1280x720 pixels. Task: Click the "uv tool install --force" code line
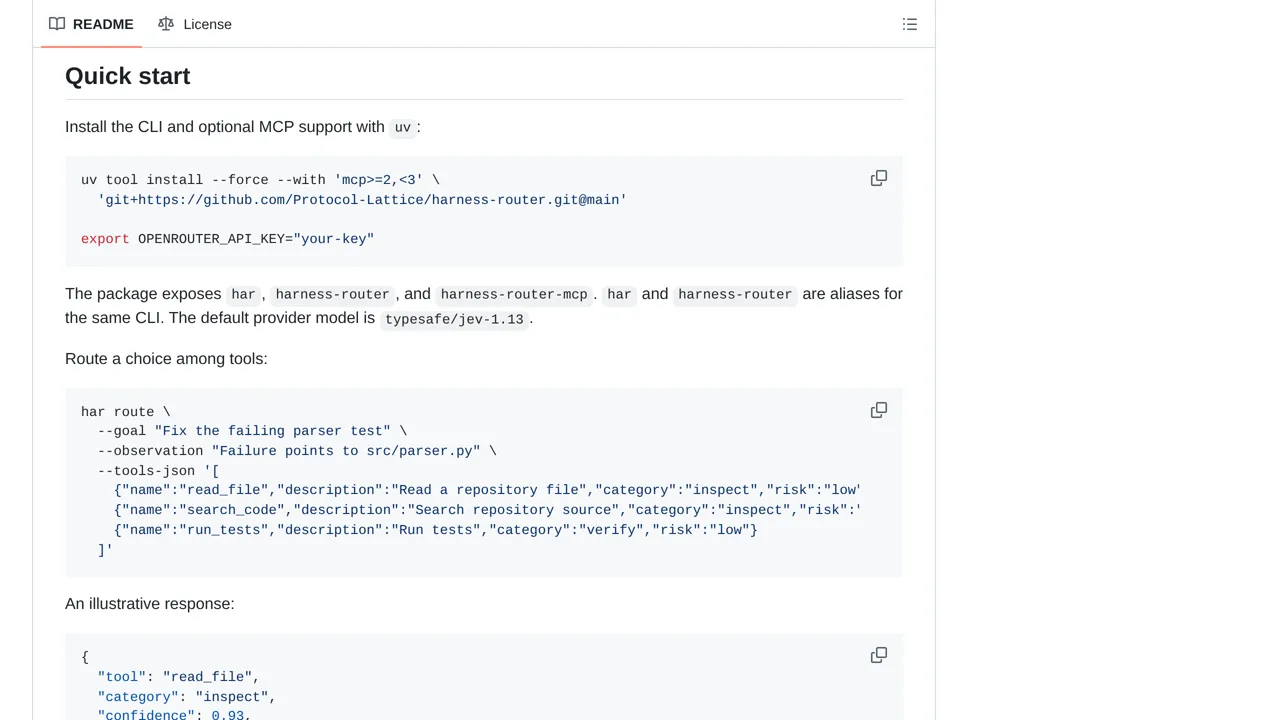coord(260,180)
